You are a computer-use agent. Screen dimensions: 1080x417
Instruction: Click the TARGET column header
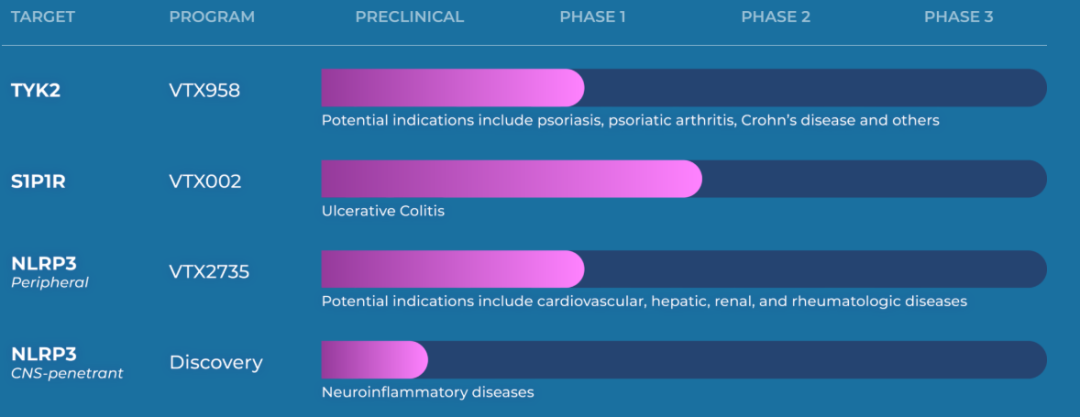point(43,17)
